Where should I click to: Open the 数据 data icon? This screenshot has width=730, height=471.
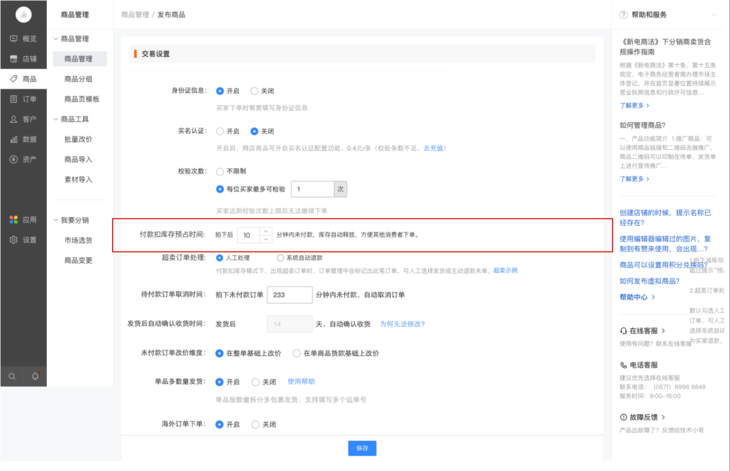[x=14, y=139]
